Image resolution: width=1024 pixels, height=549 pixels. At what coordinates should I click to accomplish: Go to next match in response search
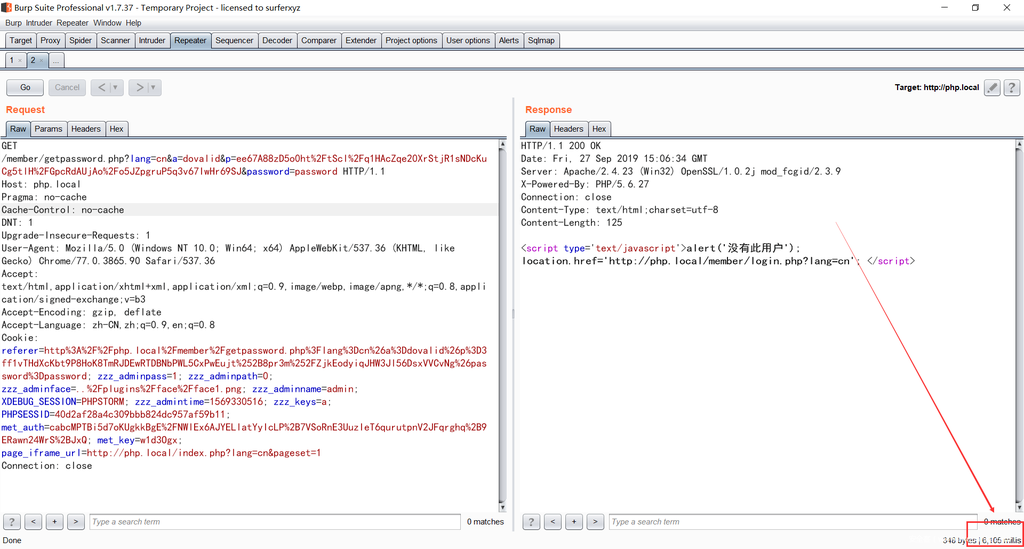595,522
